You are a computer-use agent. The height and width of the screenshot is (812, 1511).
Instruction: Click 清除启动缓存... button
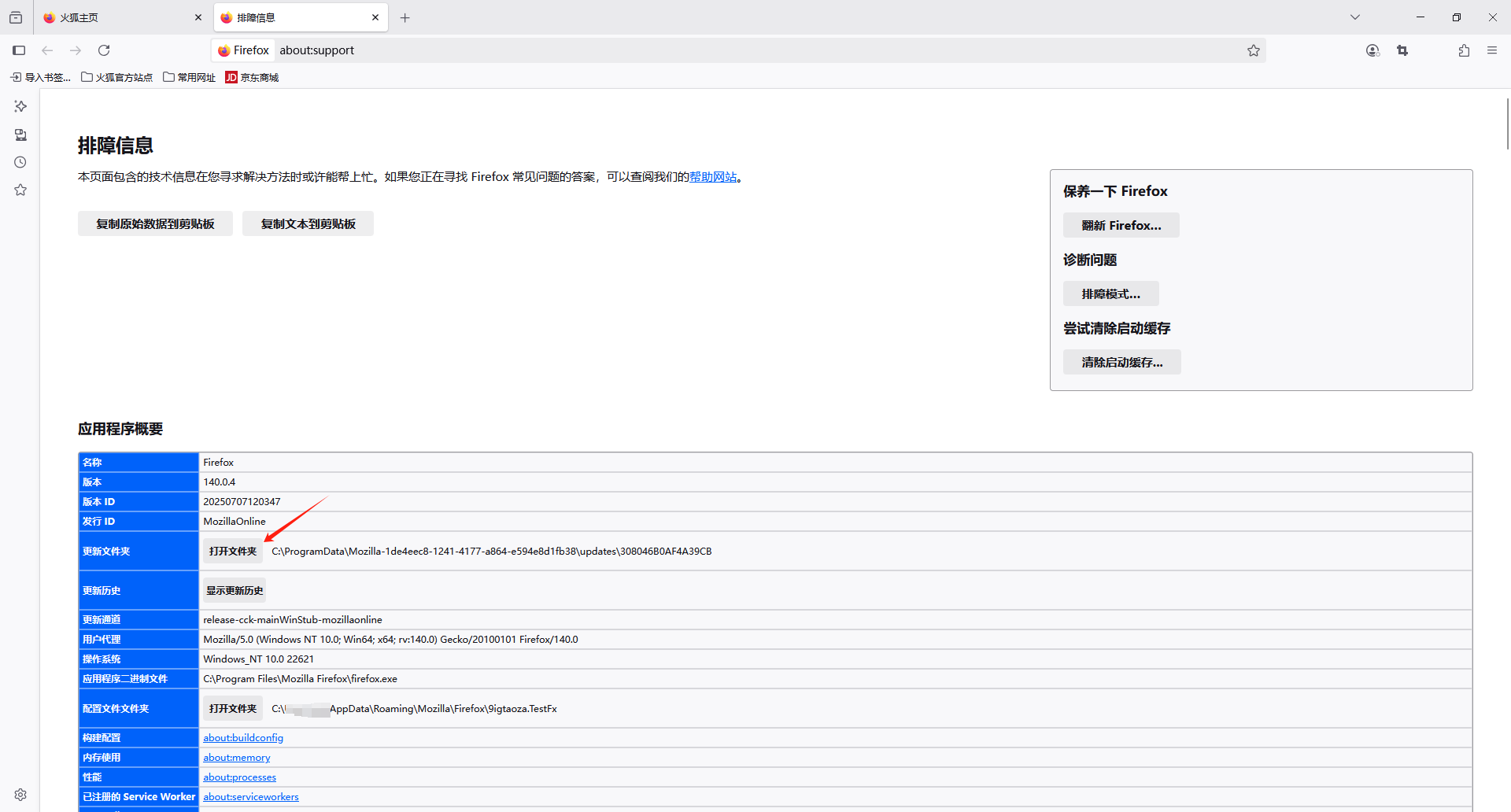tap(1122, 362)
